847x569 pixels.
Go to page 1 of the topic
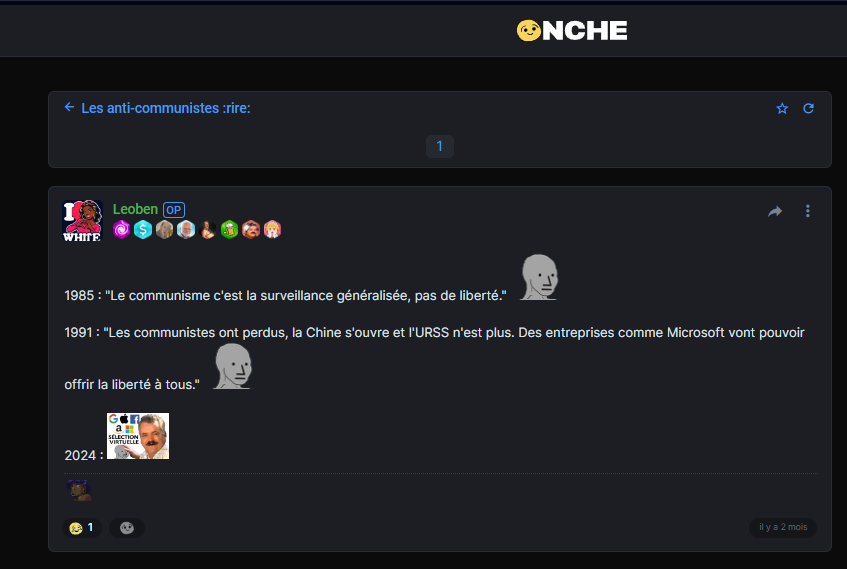(440, 146)
